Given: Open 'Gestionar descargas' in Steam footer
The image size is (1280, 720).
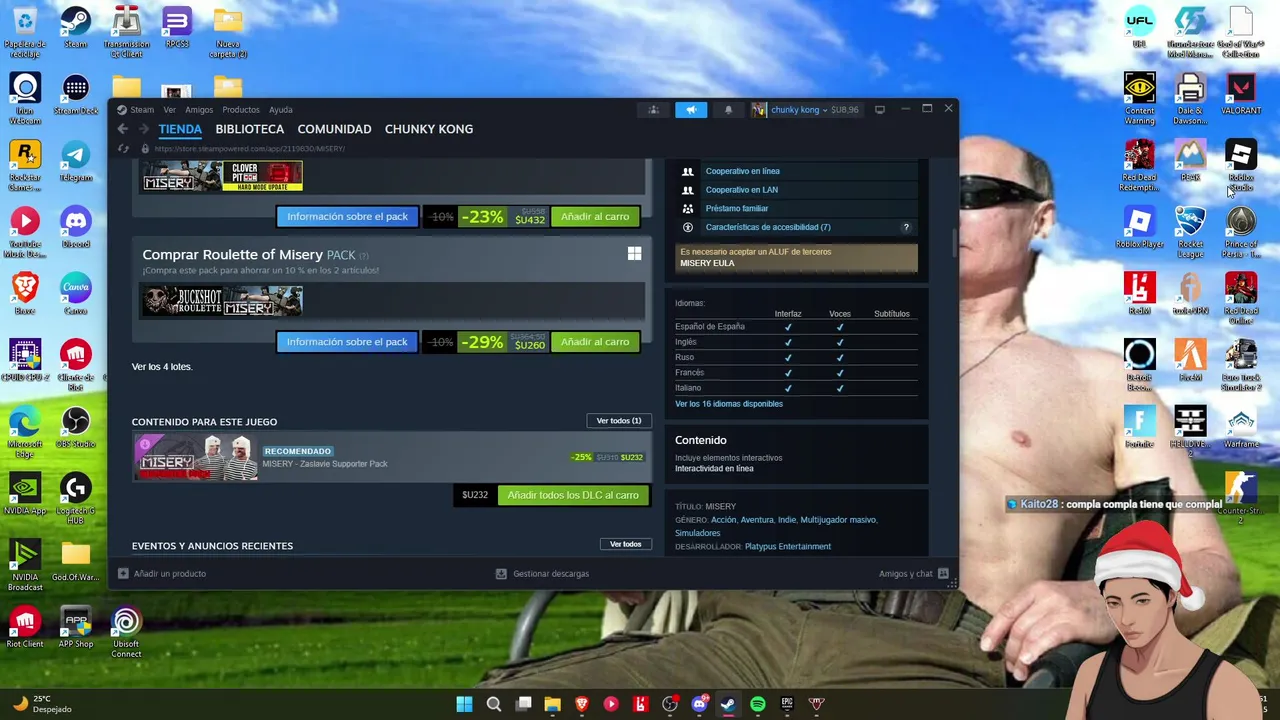Looking at the screenshot, I should pyautogui.click(x=543, y=574).
